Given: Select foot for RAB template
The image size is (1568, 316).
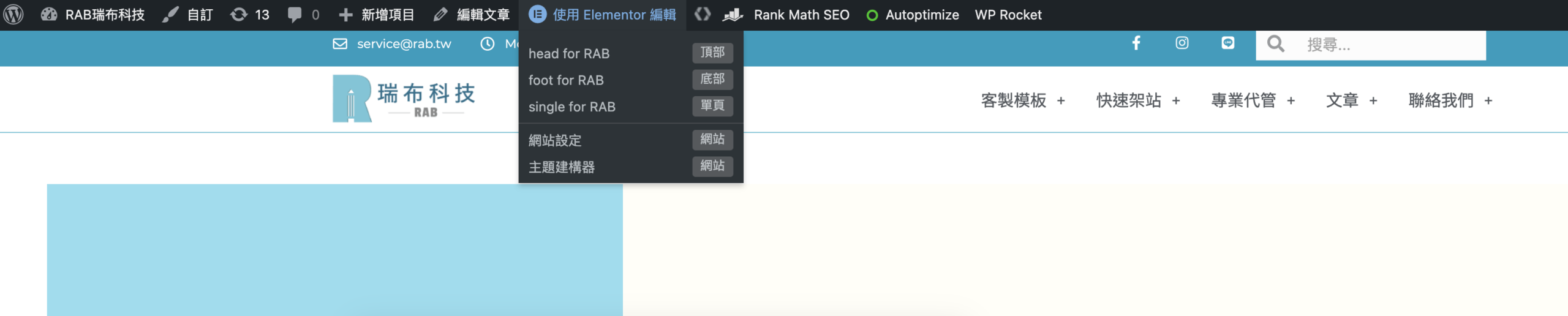Looking at the screenshot, I should tap(566, 80).
